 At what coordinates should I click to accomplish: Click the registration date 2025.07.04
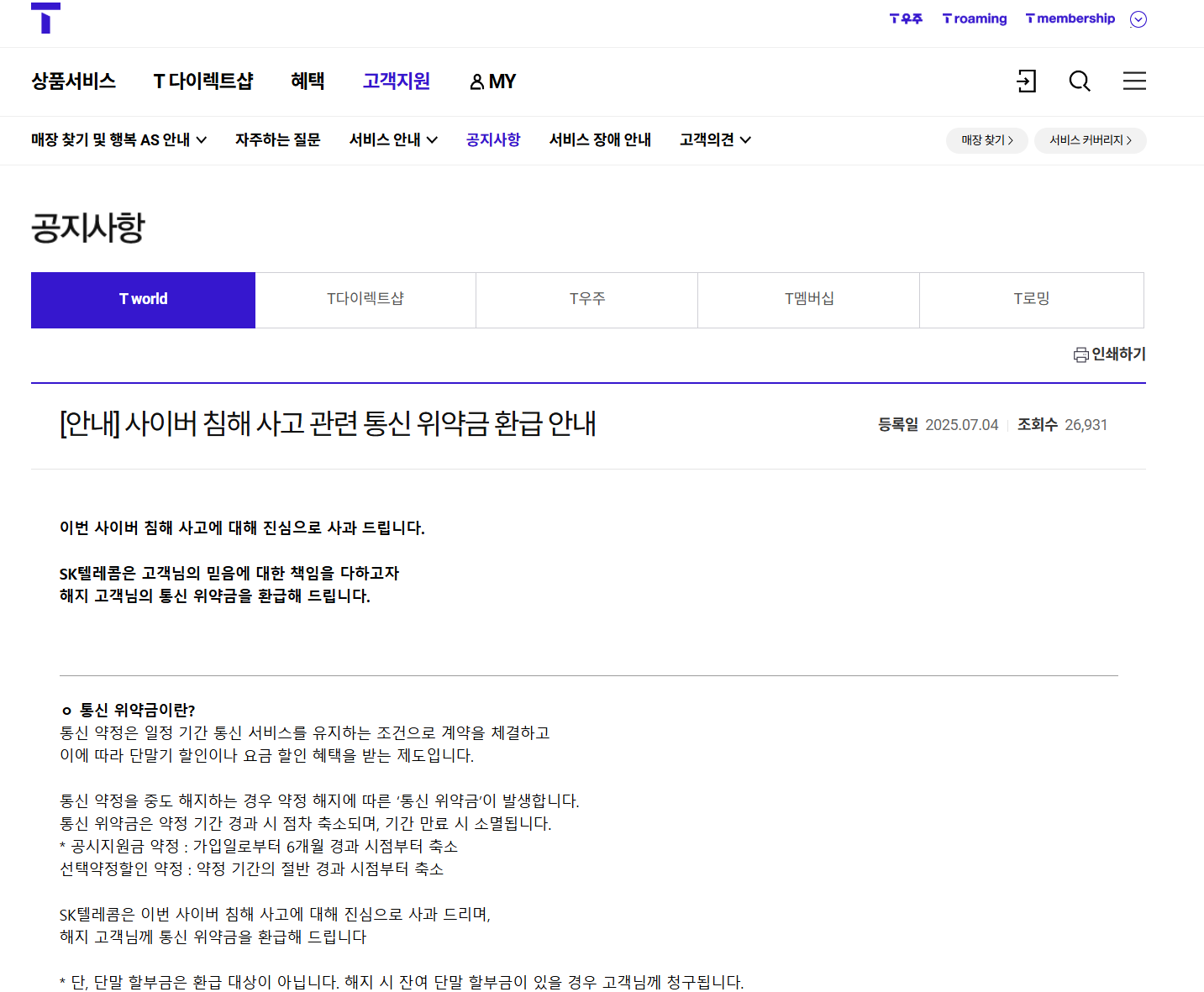tap(962, 425)
